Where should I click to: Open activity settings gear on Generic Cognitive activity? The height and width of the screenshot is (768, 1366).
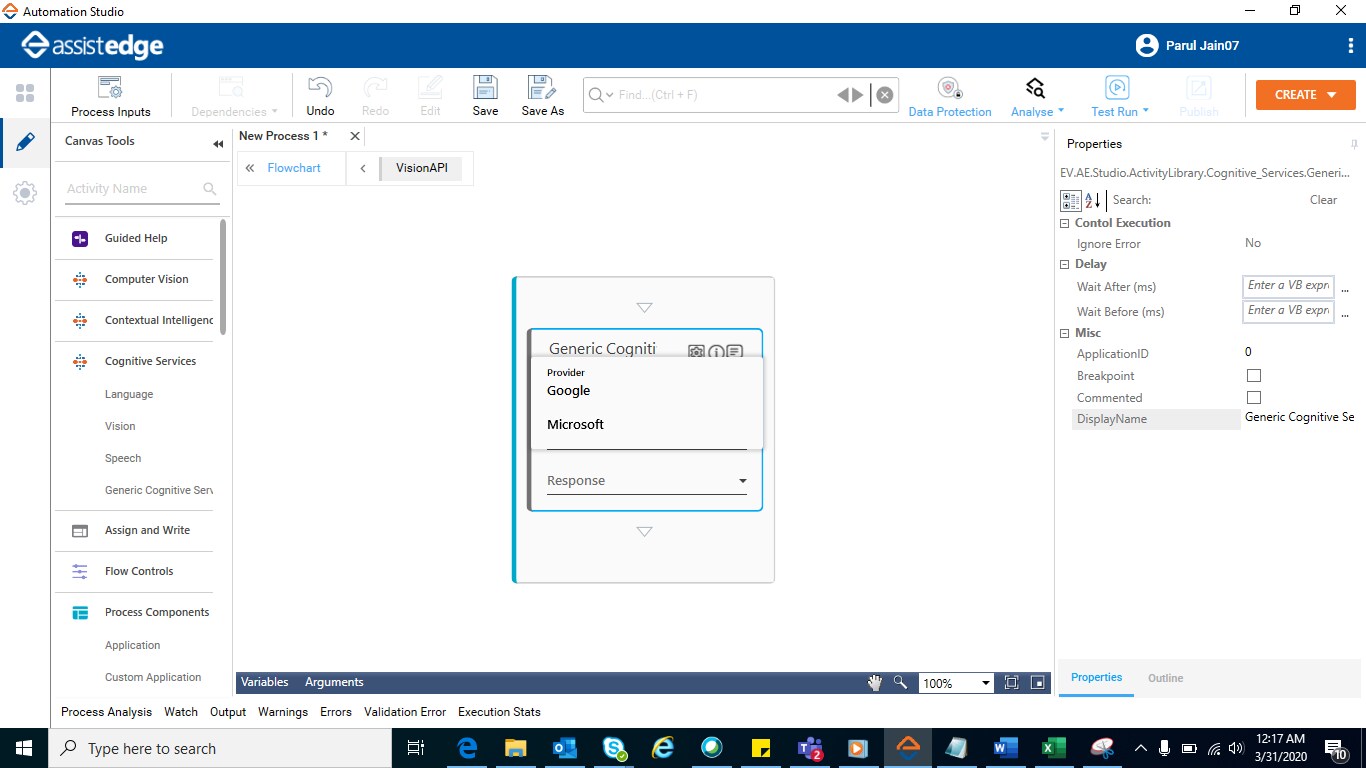pyautogui.click(x=696, y=352)
